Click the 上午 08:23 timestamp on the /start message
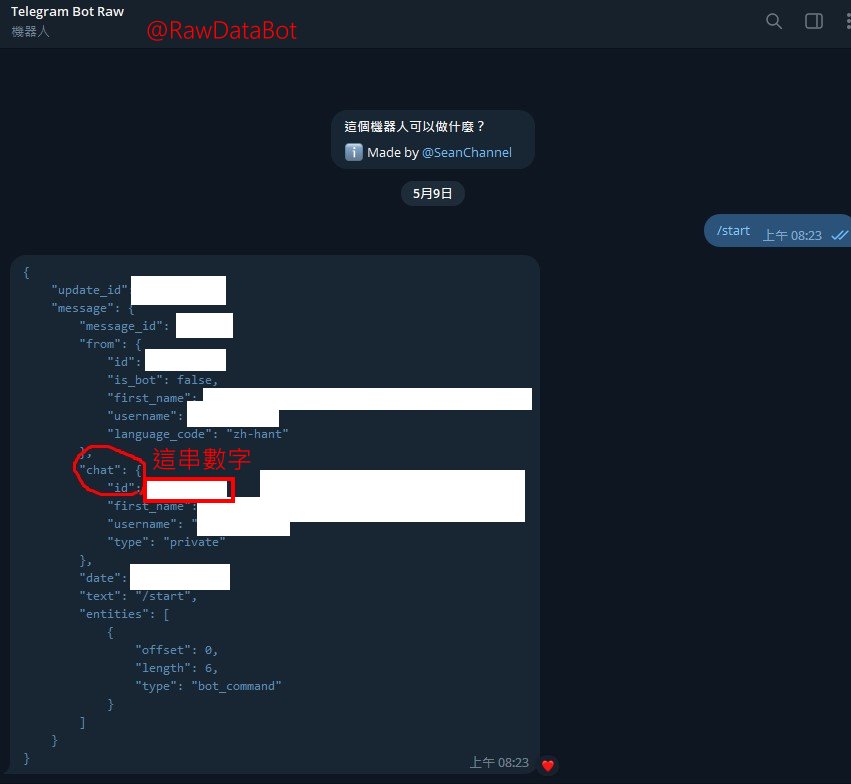 [792, 235]
